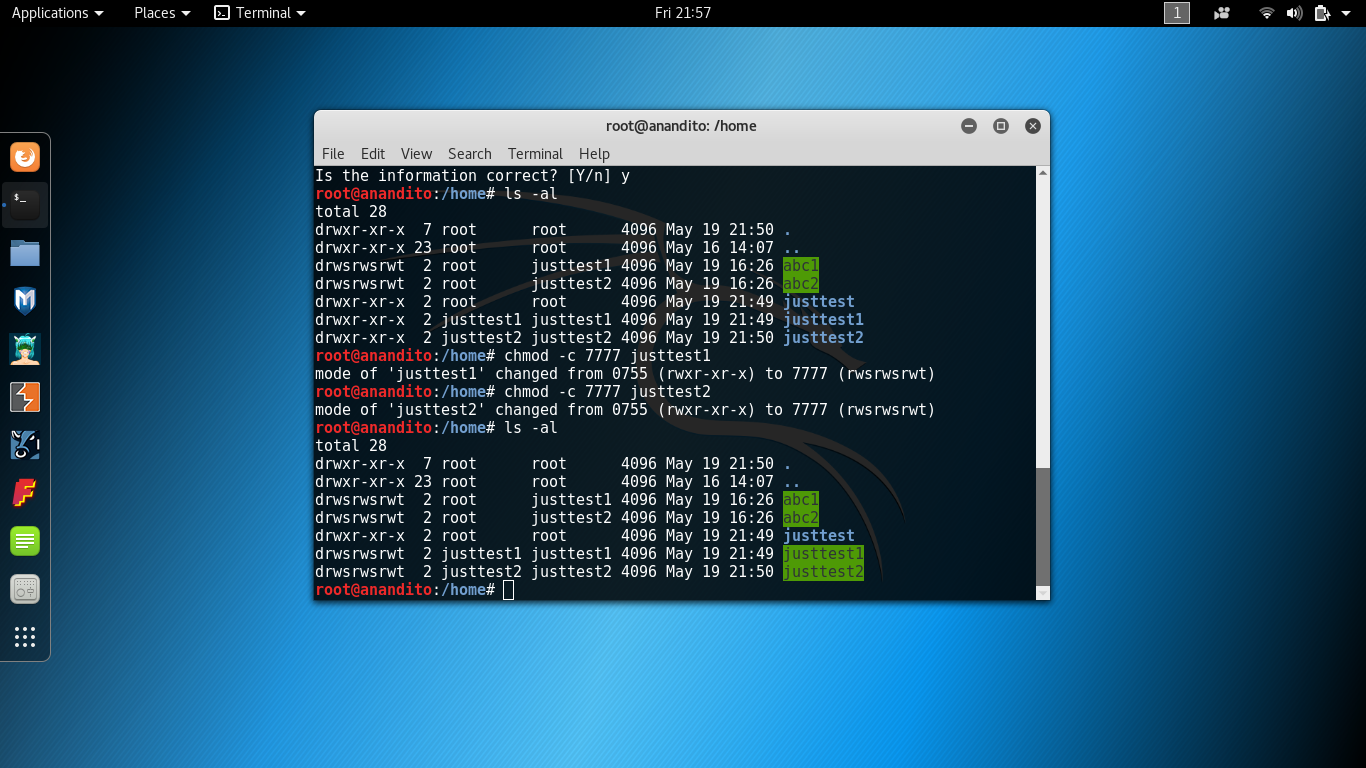Toggle Wi-Fi via the network icon in top panel

click(1265, 13)
